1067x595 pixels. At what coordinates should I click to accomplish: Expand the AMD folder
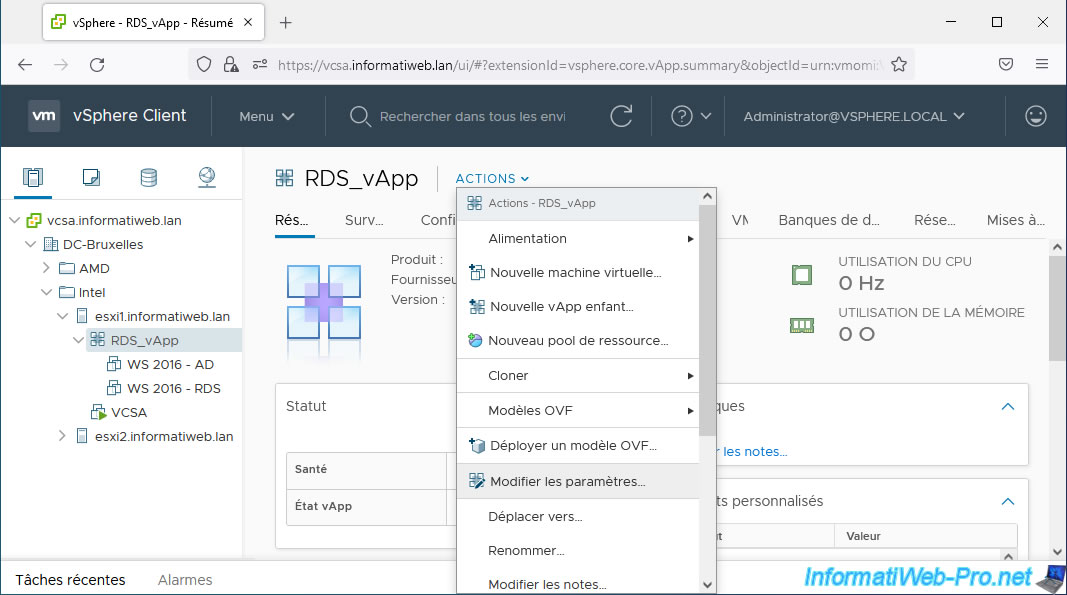pyautogui.click(x=46, y=268)
